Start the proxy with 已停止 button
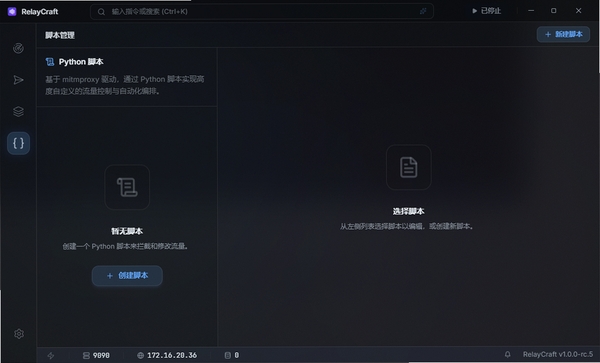Image resolution: width=600 pixels, height=363 pixels. [486, 11]
